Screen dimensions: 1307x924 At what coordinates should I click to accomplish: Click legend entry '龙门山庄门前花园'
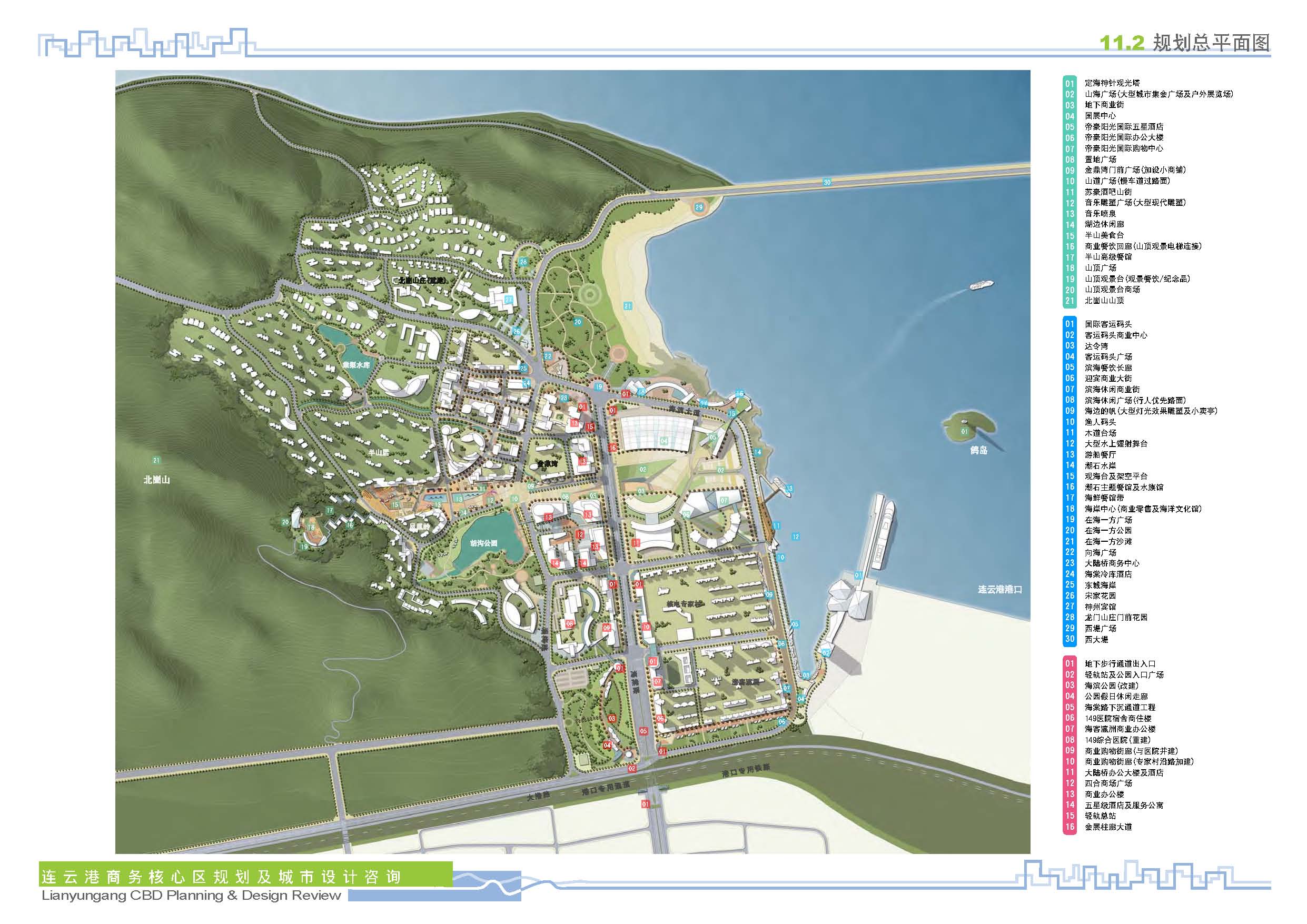1116,617
